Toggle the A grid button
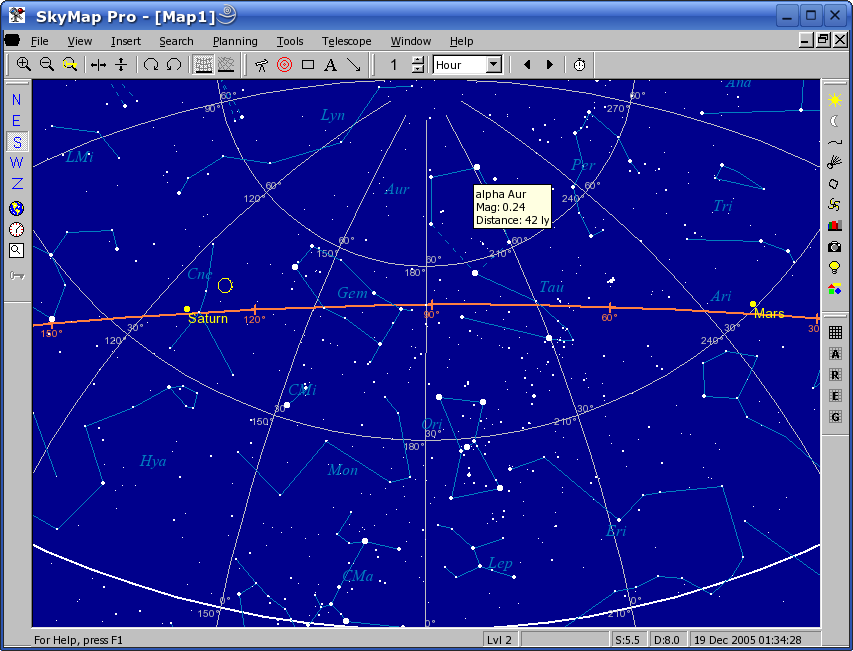Image resolution: width=853 pixels, height=651 pixels. 836,354
